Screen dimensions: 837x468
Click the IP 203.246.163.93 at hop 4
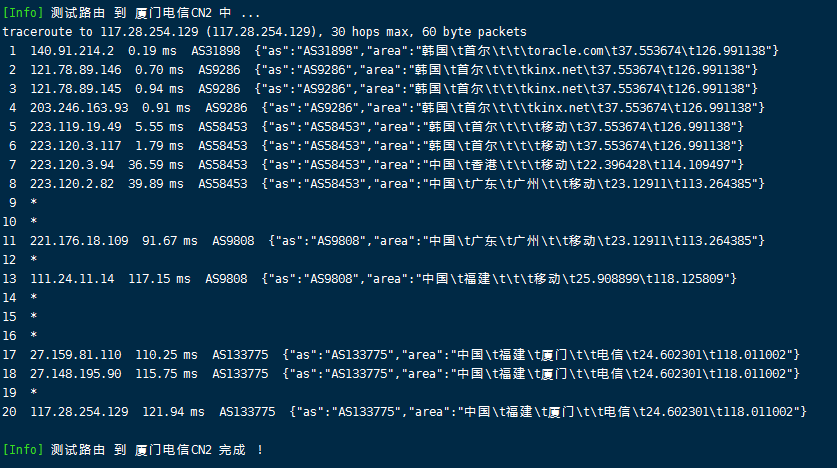pyautogui.click(x=79, y=108)
